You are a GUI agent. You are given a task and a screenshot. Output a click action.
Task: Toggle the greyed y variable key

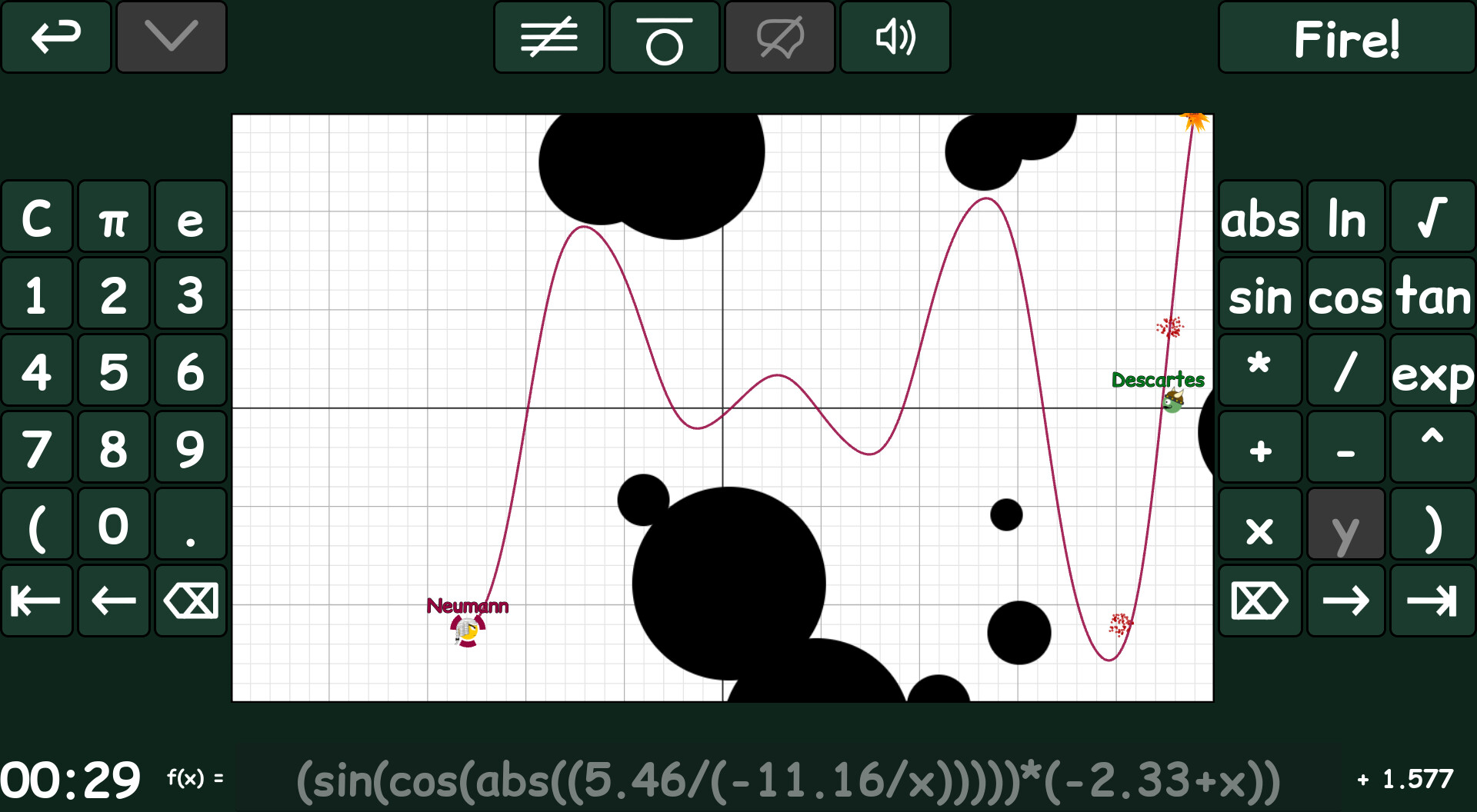(1345, 524)
